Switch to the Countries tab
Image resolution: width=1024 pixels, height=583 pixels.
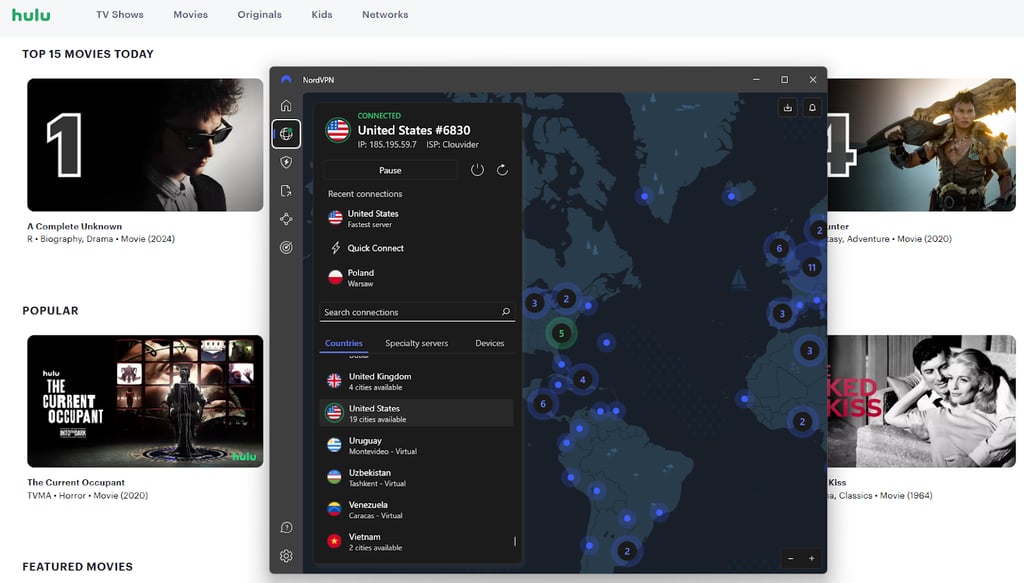point(344,343)
